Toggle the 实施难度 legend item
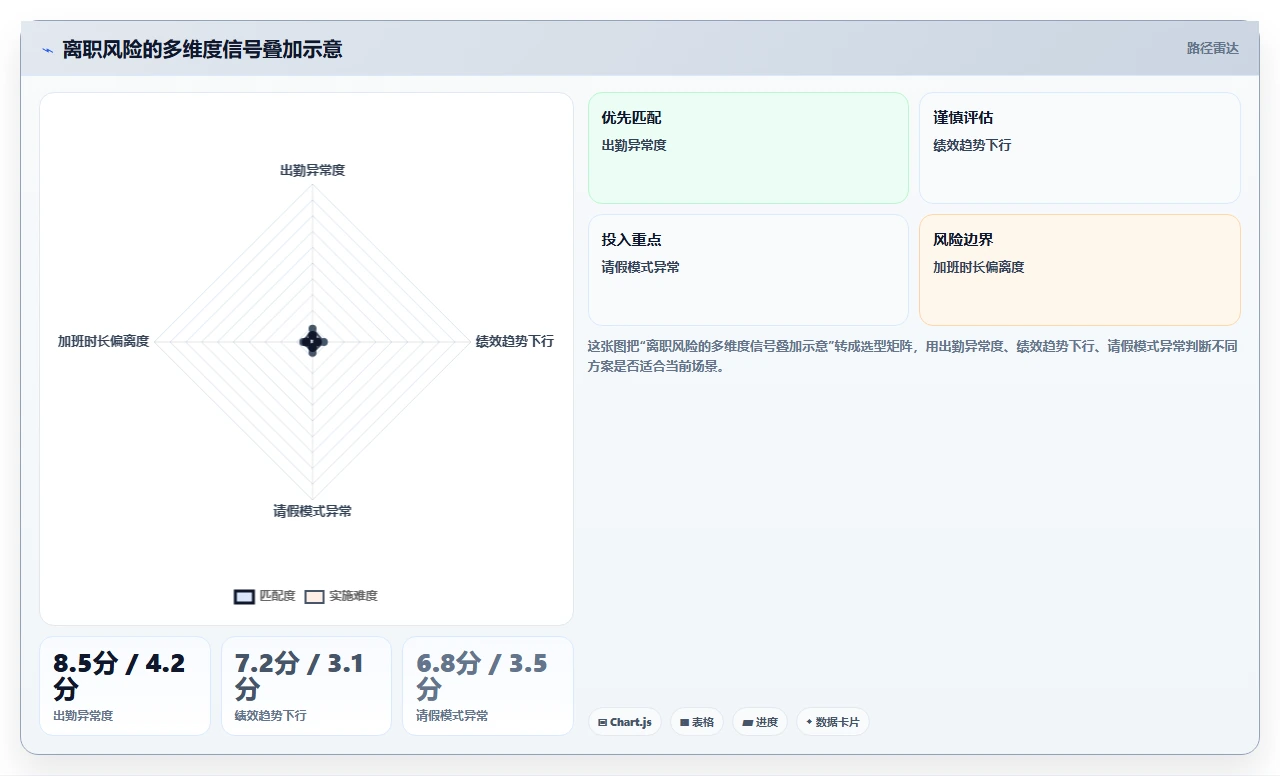The height and width of the screenshot is (776, 1280). pyautogui.click(x=341, y=596)
